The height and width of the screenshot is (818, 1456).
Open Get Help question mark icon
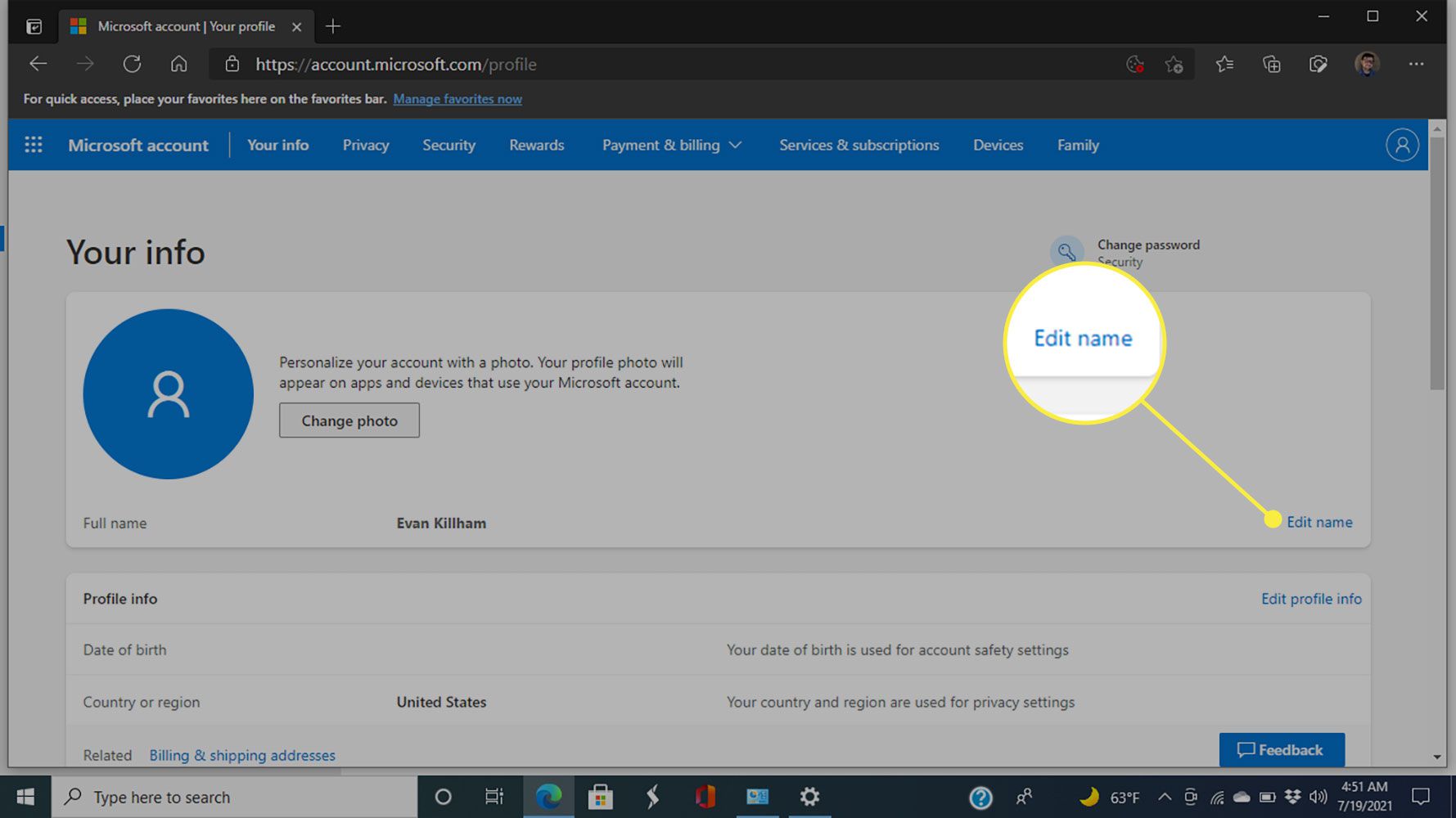(980, 797)
